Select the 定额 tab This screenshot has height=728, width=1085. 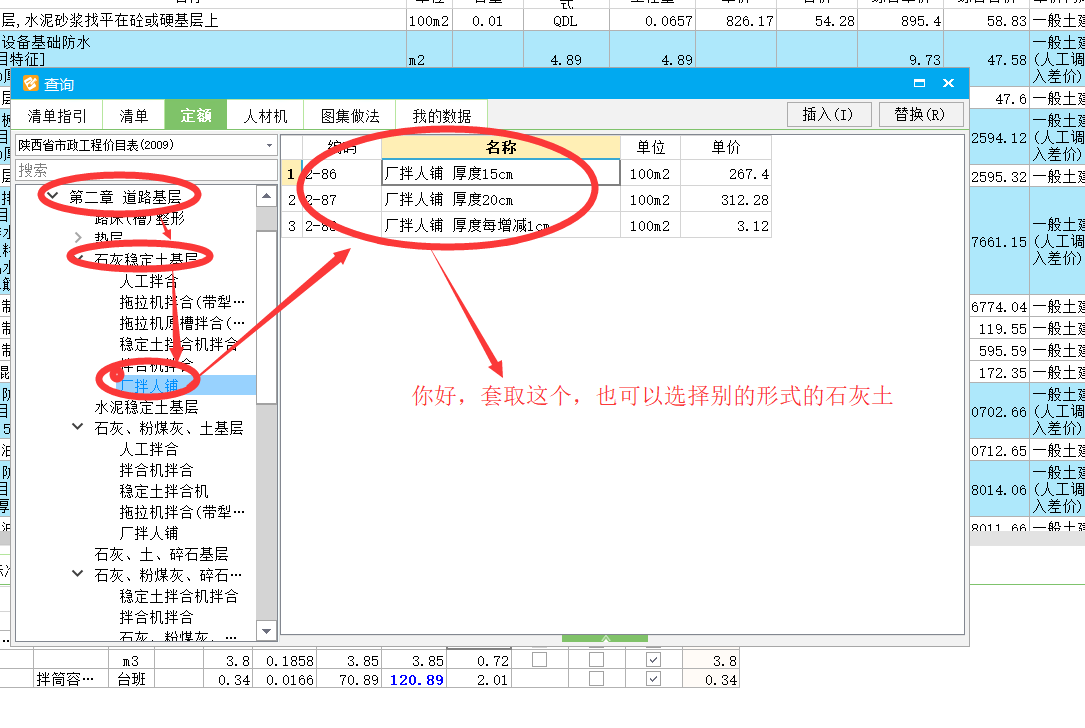pos(196,116)
